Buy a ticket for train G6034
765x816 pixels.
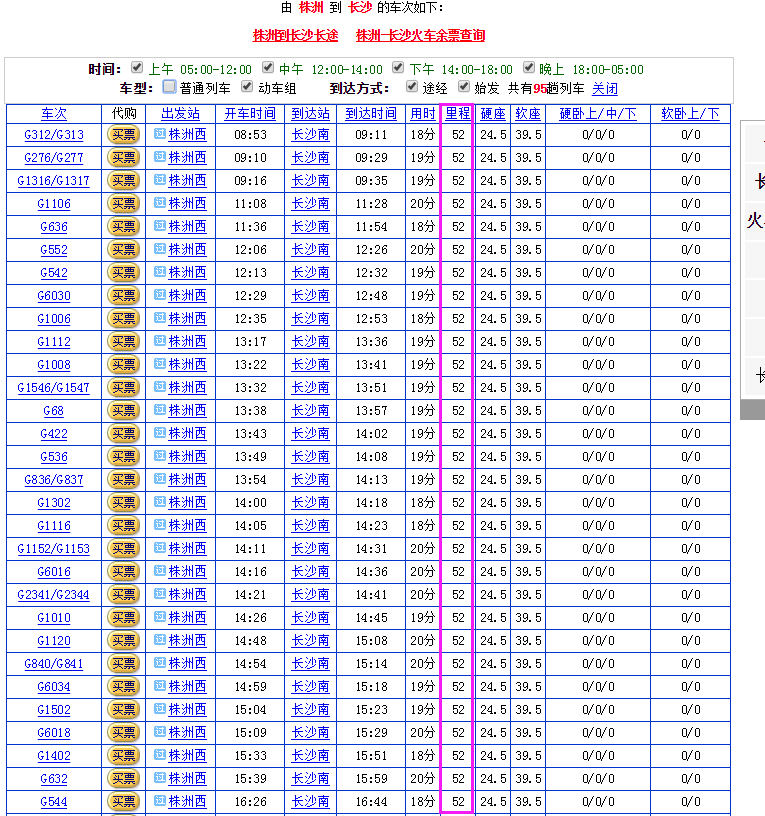[x=123, y=686]
